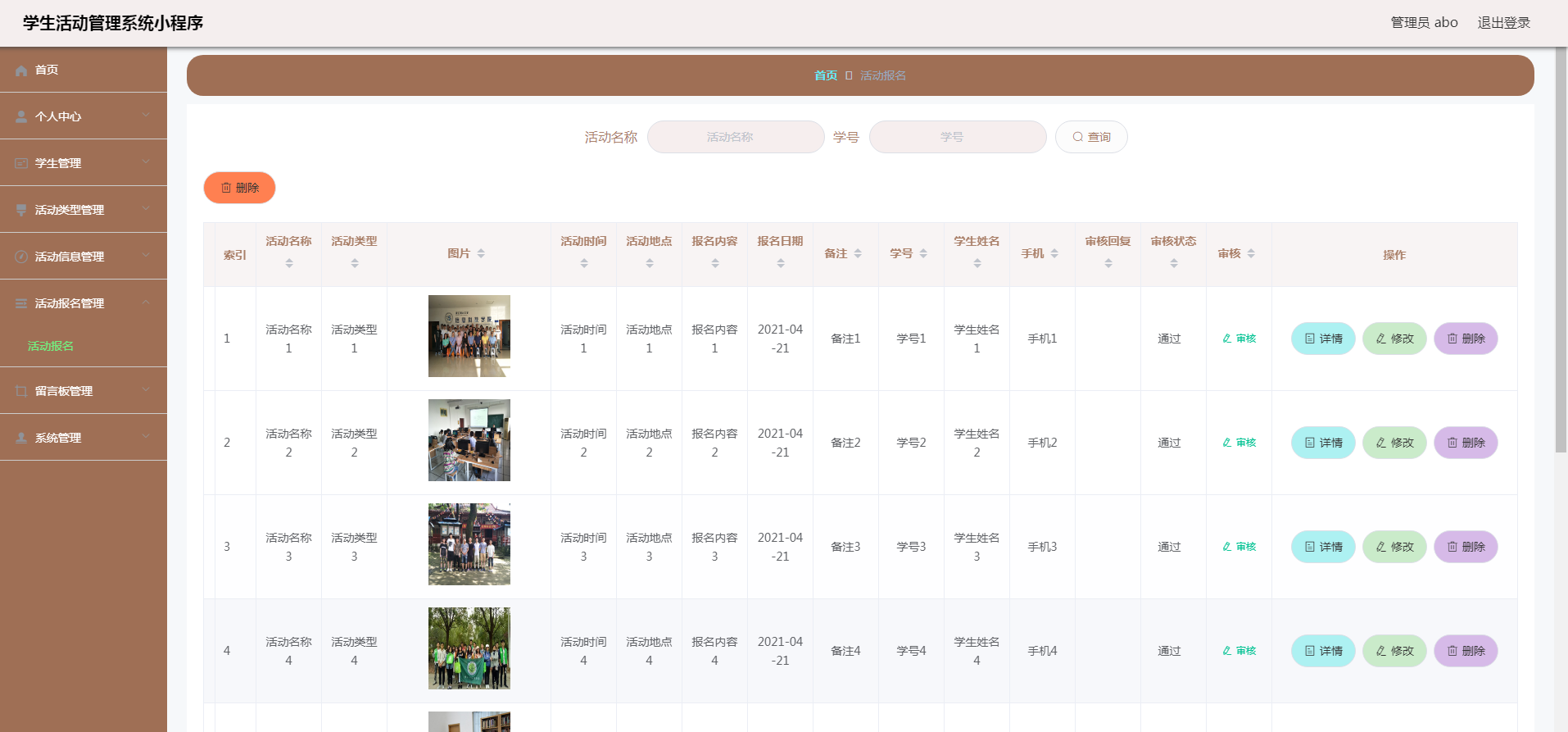Image resolution: width=1568 pixels, height=732 pixels.
Task: Click the 手机3 table cell
Action: point(1042,547)
